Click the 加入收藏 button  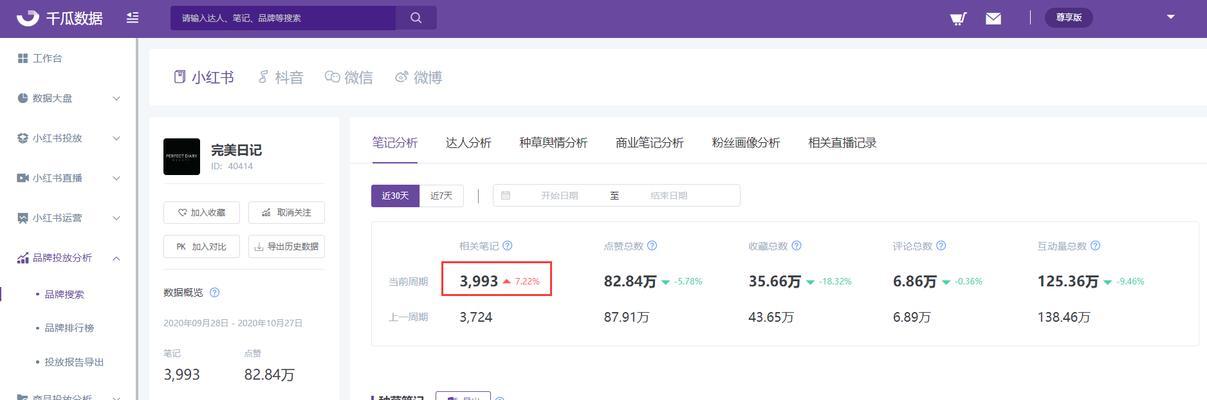click(x=201, y=213)
